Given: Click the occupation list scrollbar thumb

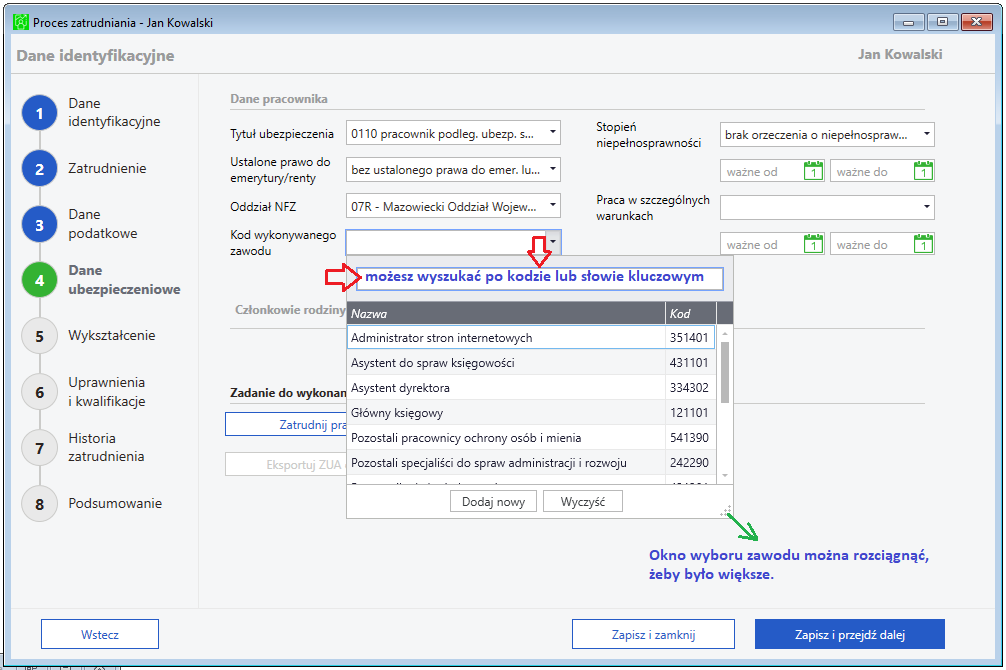Looking at the screenshot, I should [x=725, y=372].
